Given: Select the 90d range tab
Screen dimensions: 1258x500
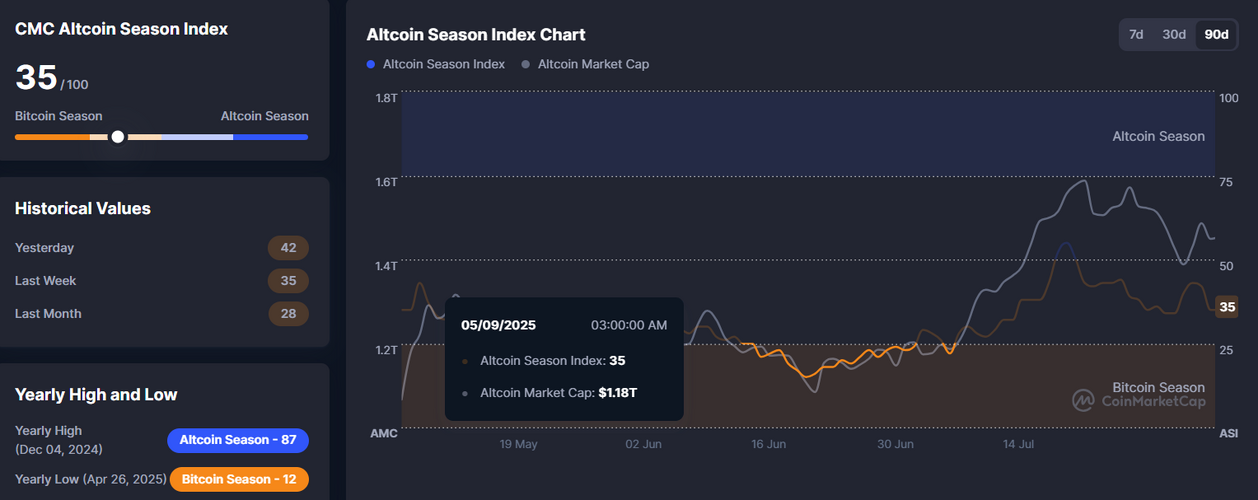Looking at the screenshot, I should 1216,34.
